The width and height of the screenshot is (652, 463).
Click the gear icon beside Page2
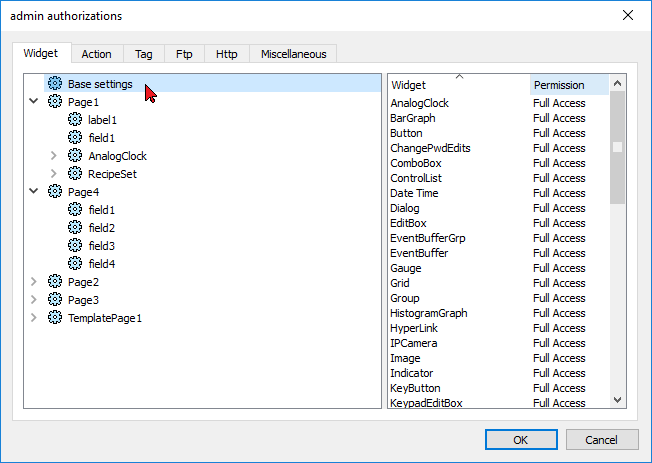(x=55, y=282)
